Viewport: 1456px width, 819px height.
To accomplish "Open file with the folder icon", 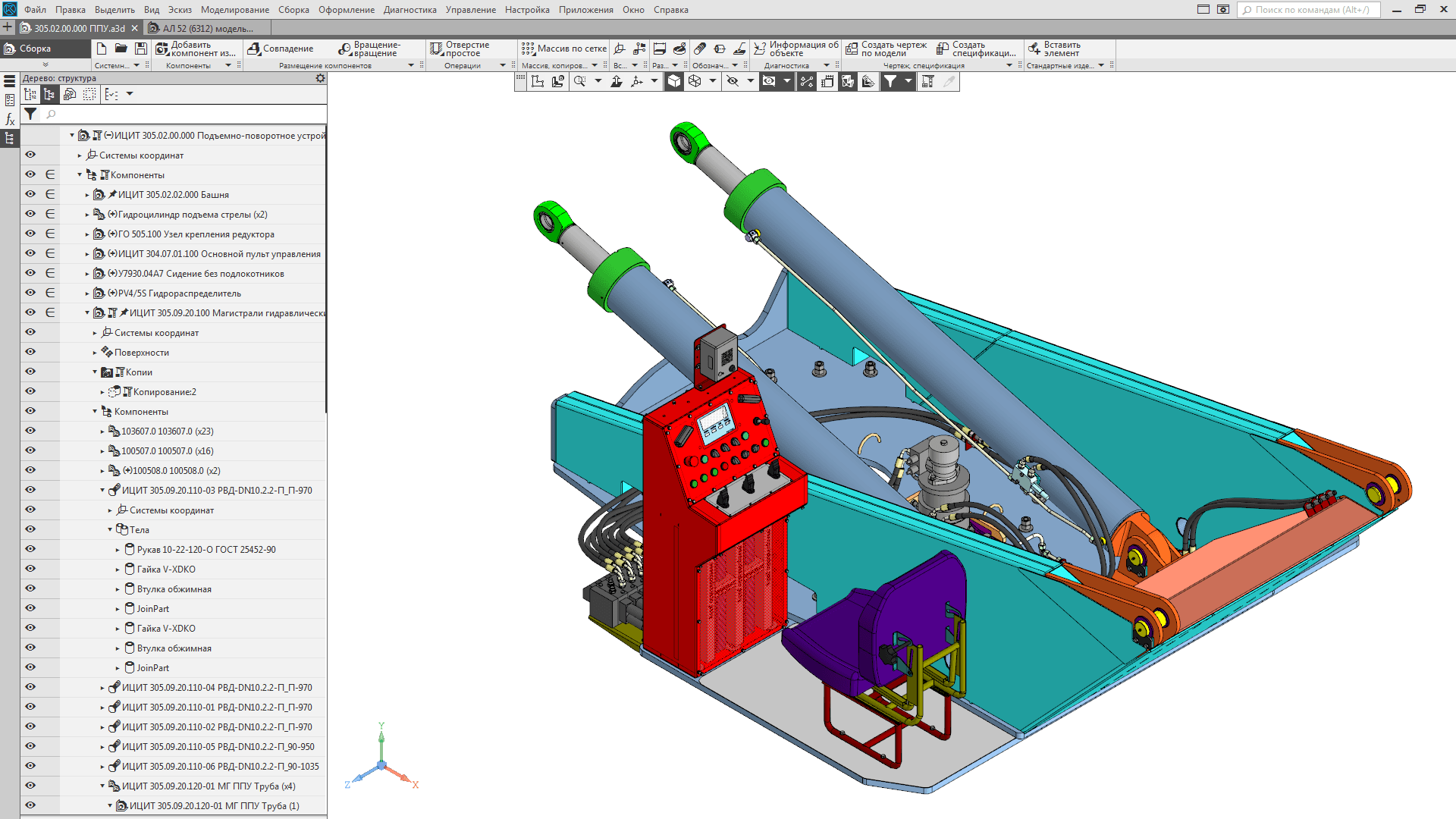I will coord(121,49).
